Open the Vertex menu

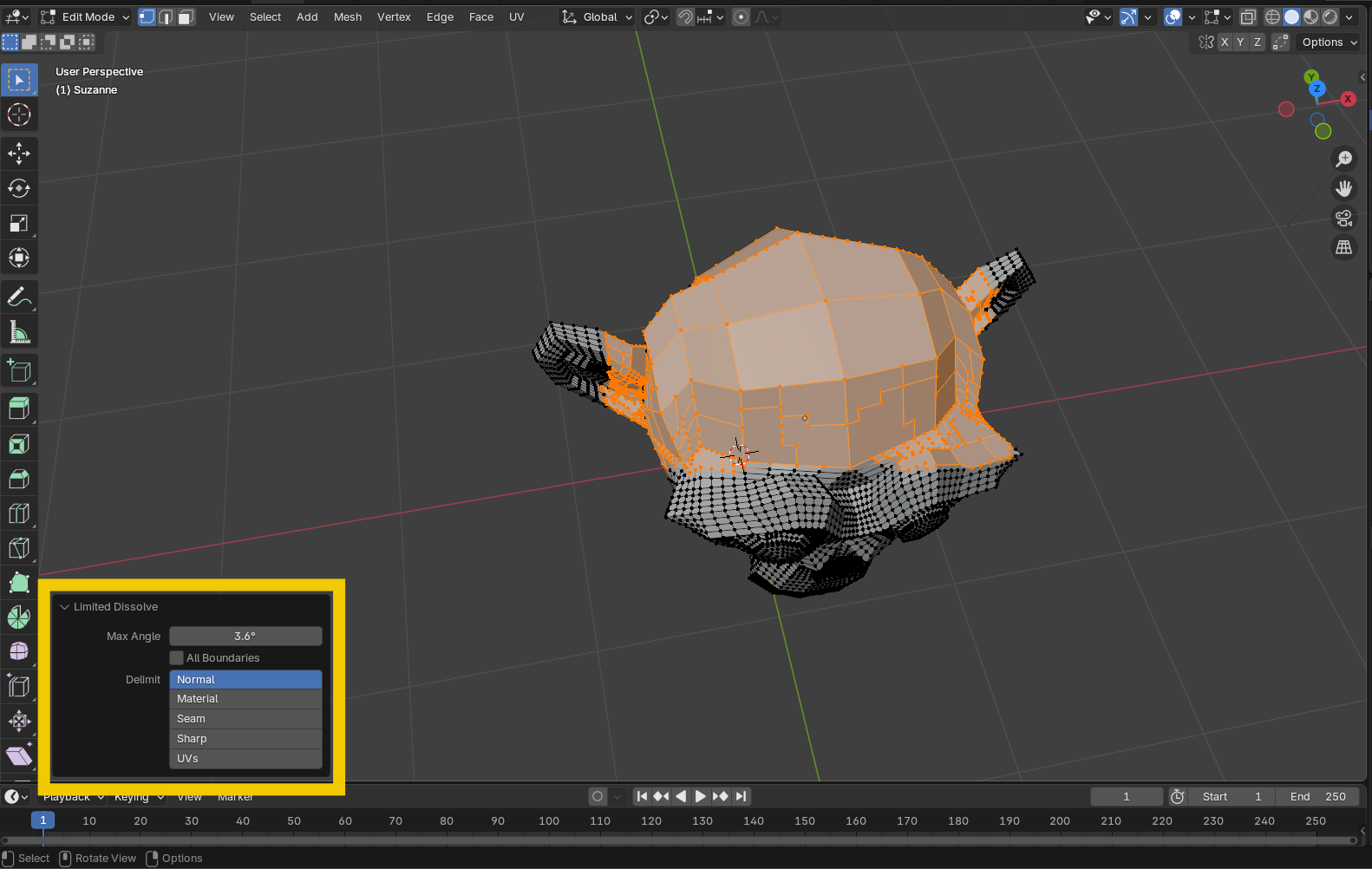(x=394, y=16)
